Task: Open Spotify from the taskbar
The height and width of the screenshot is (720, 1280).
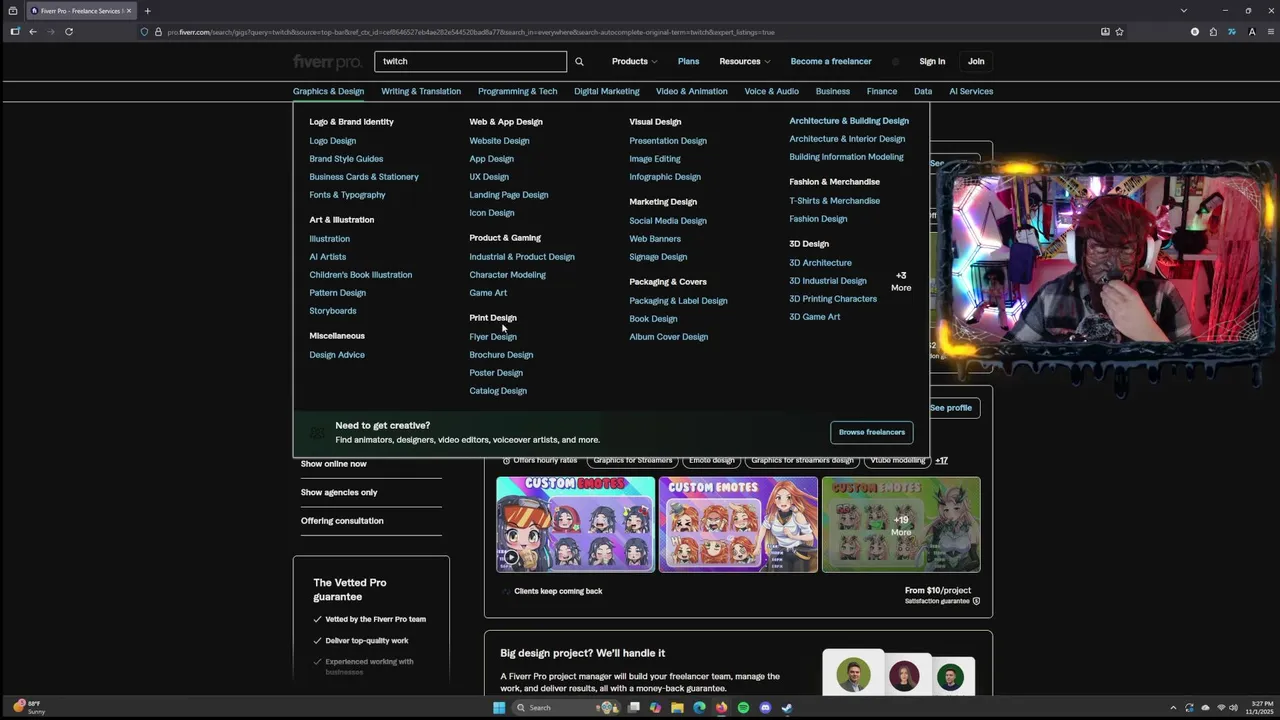Action: (x=743, y=708)
